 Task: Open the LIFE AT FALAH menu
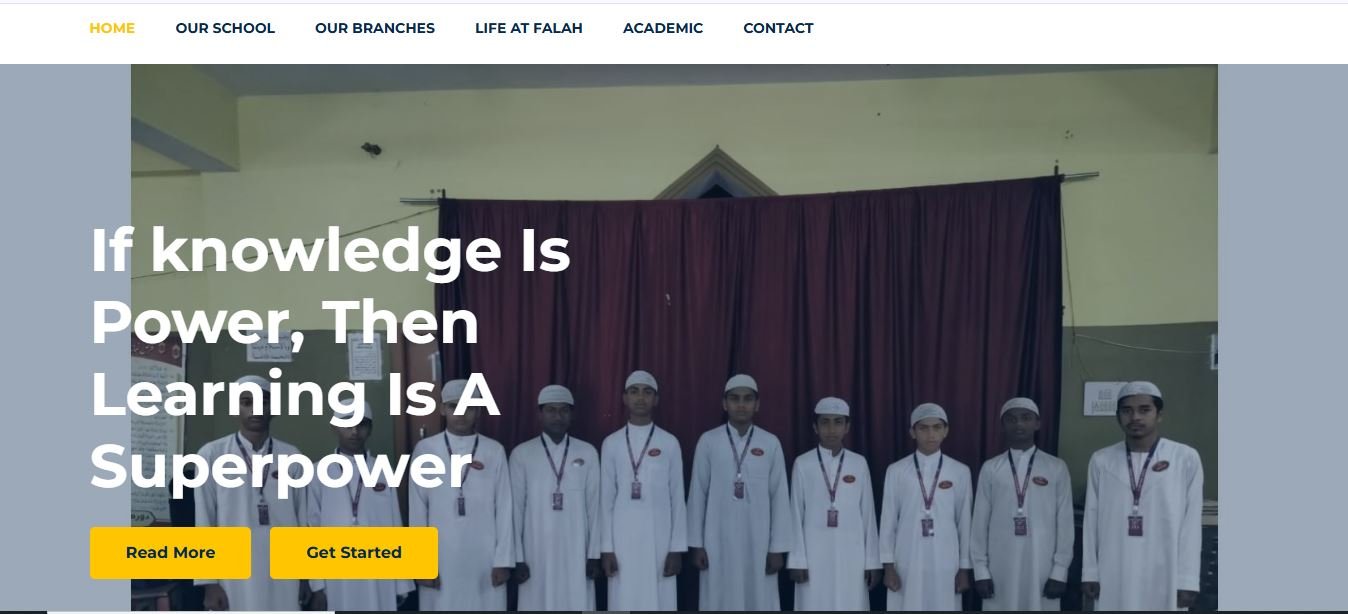coord(529,28)
